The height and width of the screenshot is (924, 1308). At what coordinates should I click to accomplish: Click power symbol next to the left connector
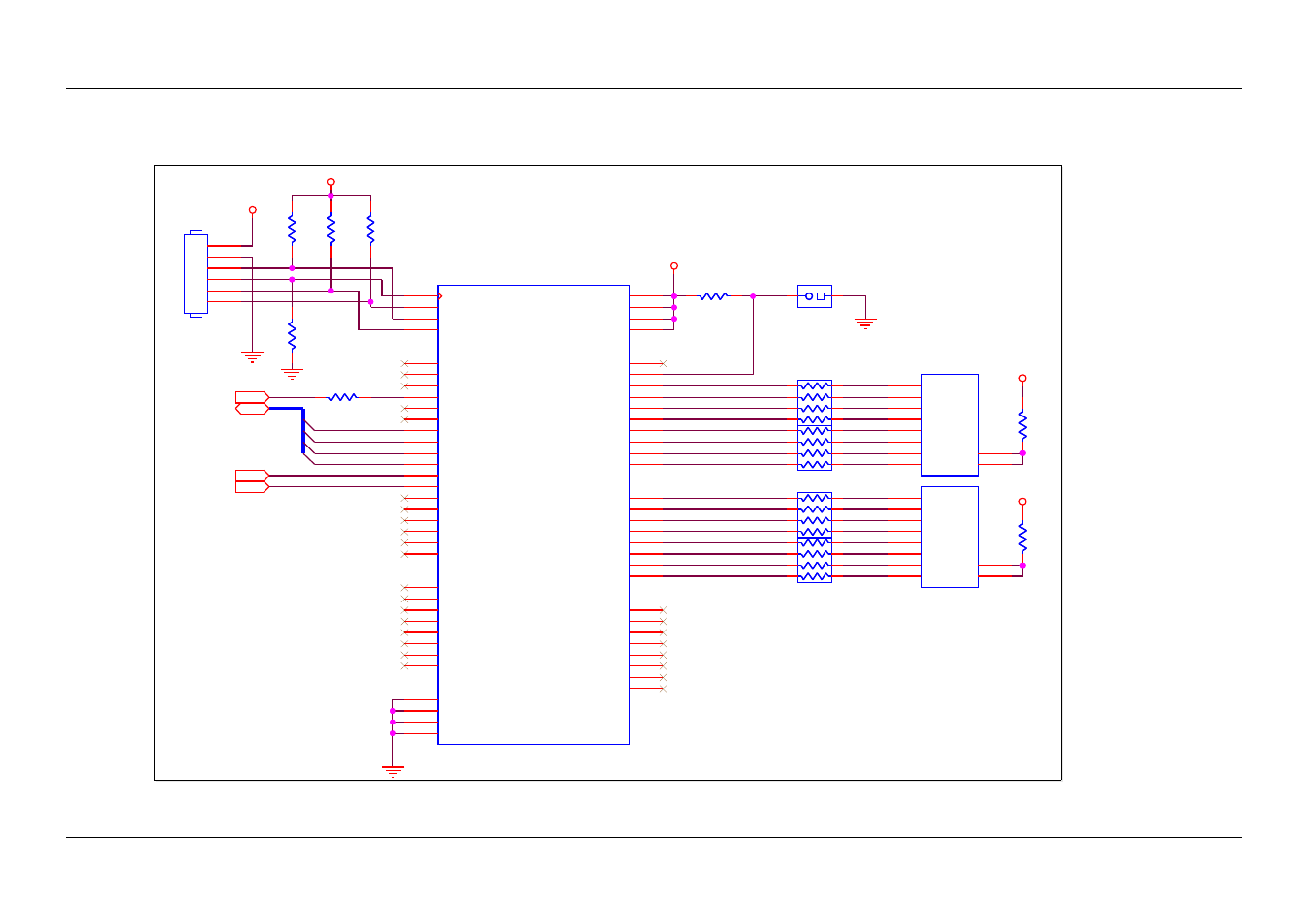(x=252, y=210)
